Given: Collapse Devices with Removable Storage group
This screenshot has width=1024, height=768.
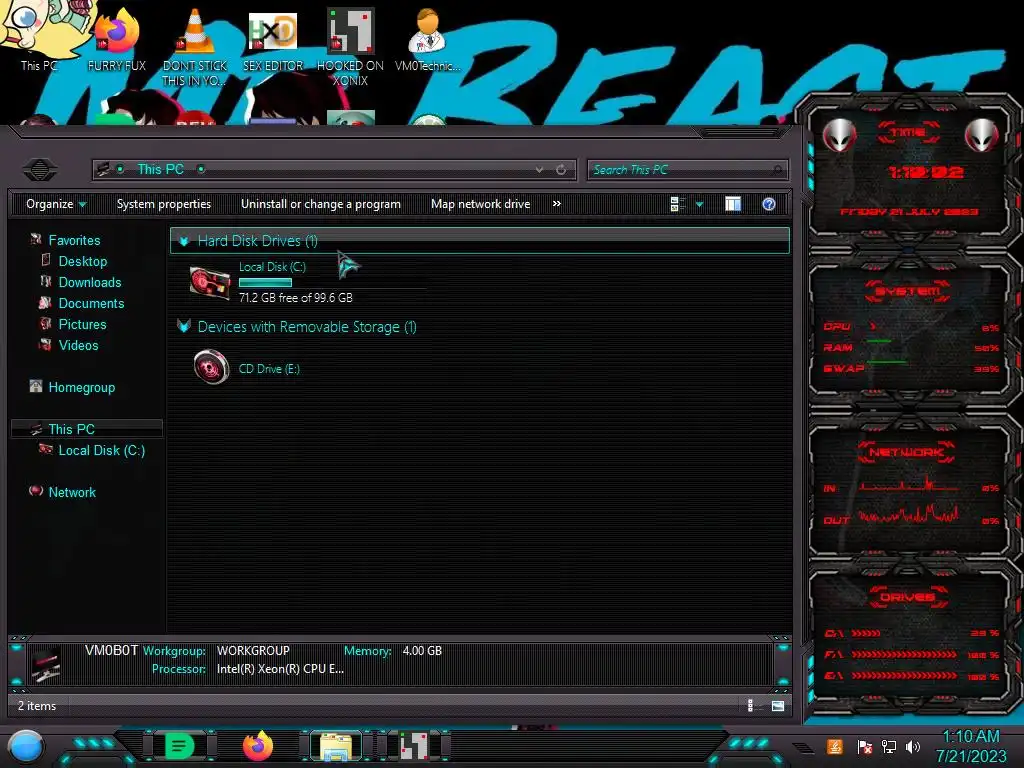Looking at the screenshot, I should click(x=184, y=327).
